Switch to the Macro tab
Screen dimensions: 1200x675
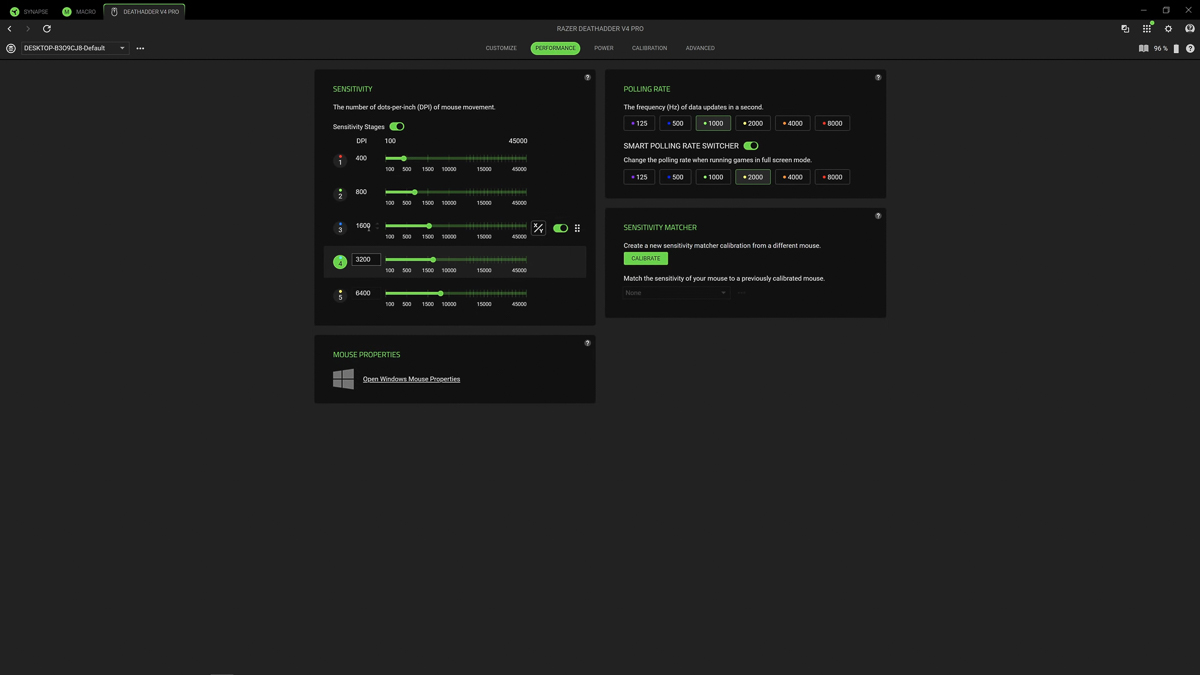coord(80,12)
